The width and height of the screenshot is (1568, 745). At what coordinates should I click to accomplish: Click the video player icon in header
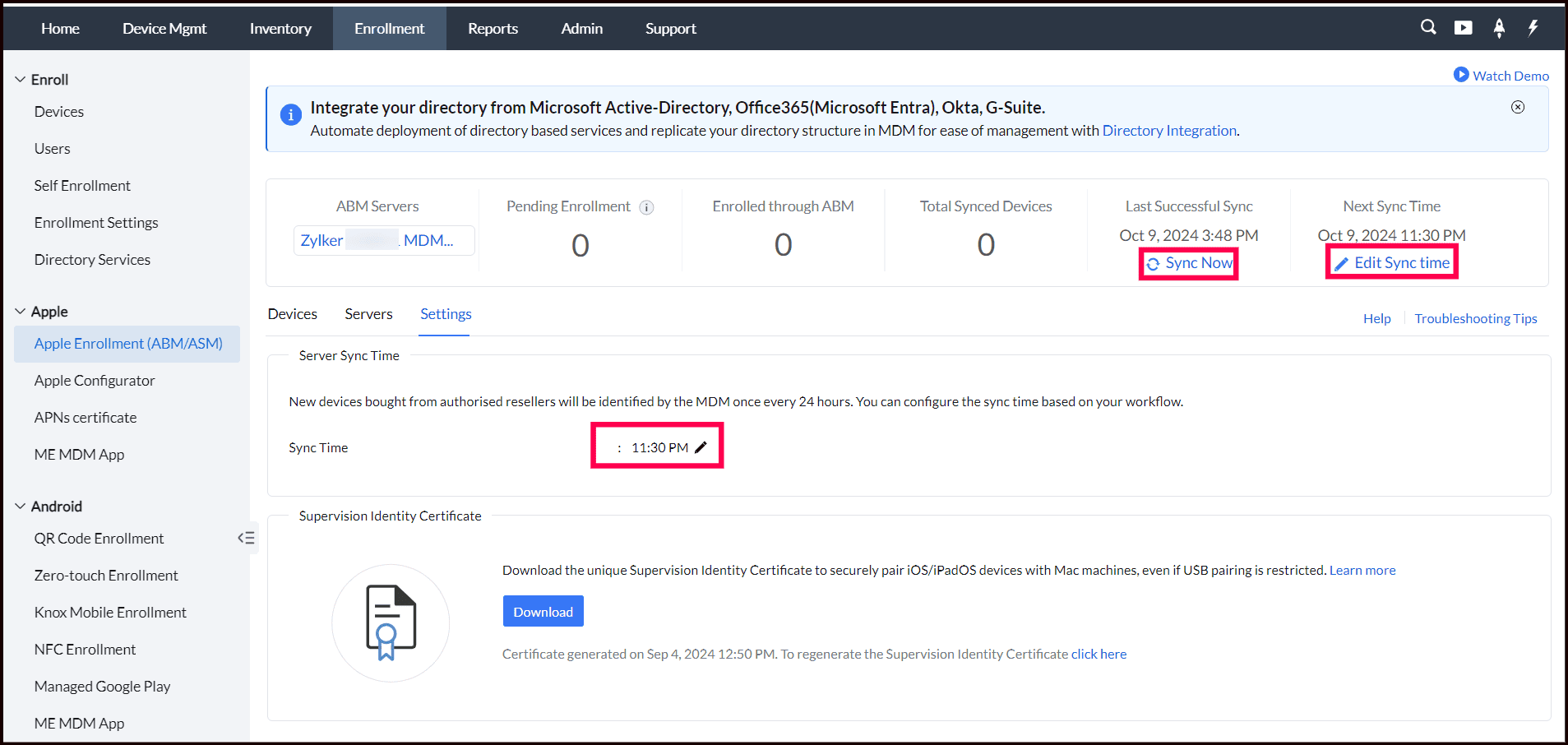(1464, 27)
